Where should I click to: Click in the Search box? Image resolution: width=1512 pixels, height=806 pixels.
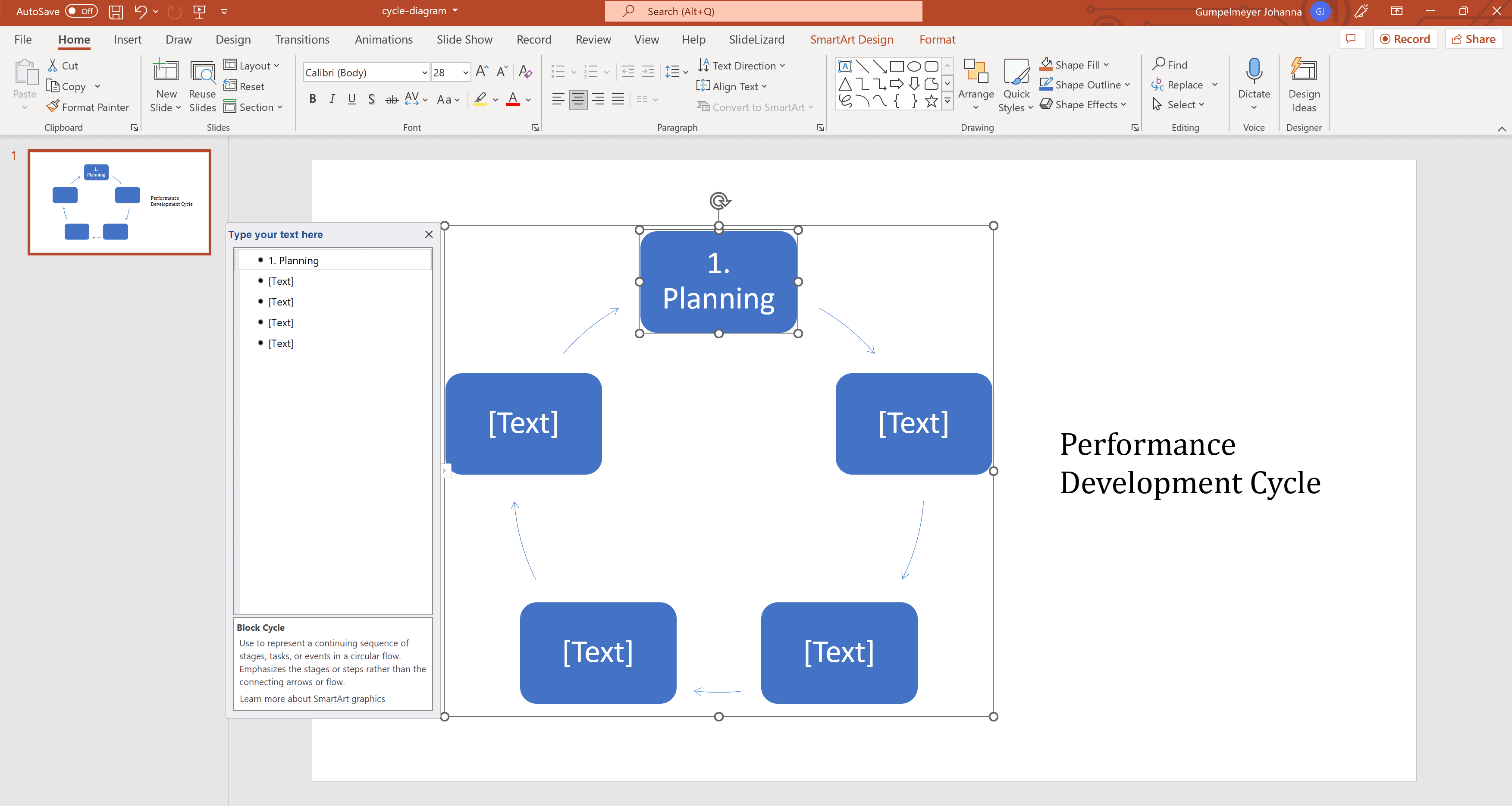763,11
